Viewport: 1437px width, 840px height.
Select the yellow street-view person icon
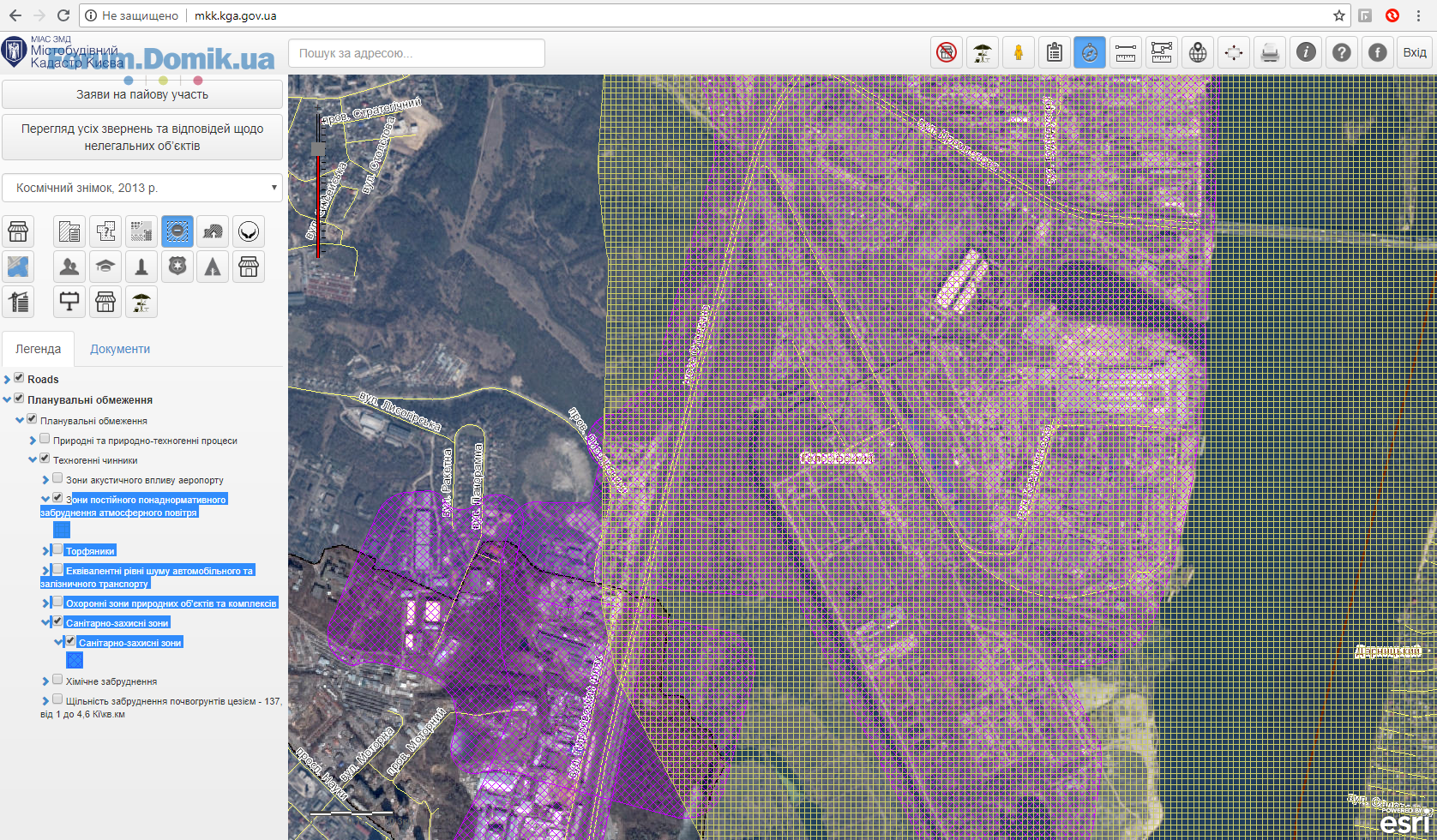pyautogui.click(x=1019, y=52)
